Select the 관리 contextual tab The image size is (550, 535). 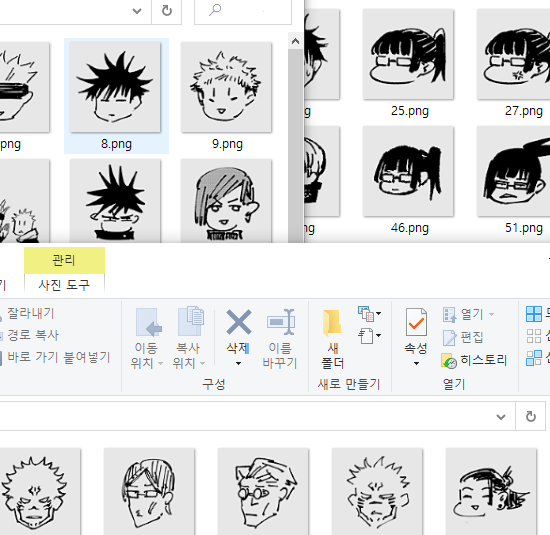64,260
